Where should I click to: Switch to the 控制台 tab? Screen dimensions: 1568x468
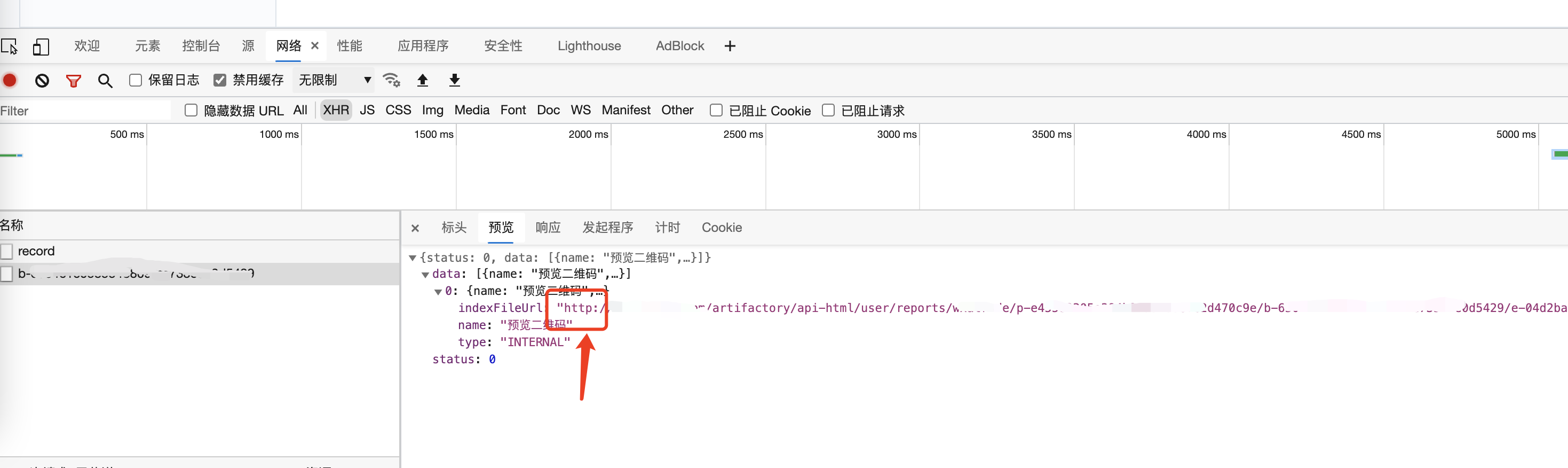coord(201,46)
